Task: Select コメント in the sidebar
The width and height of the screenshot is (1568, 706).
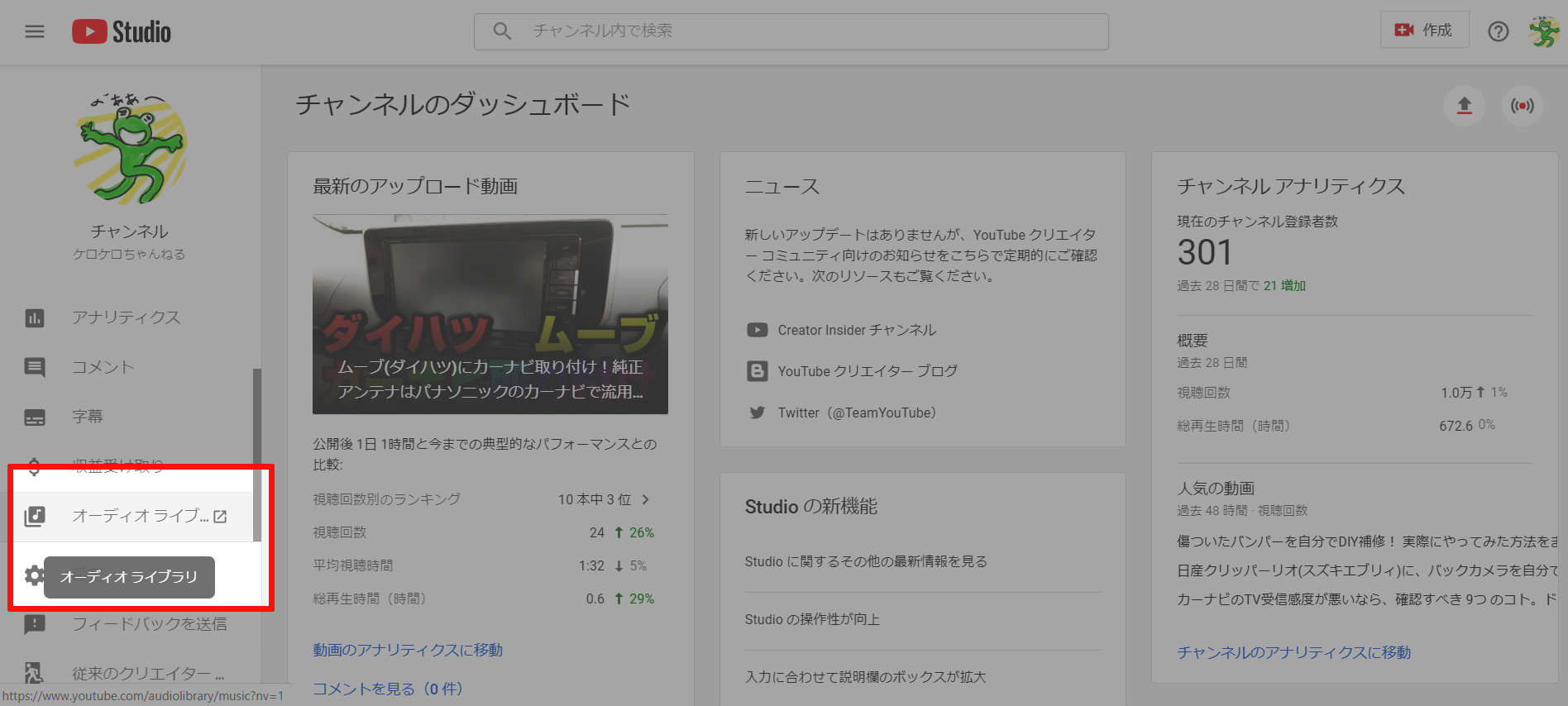Action: point(103,367)
